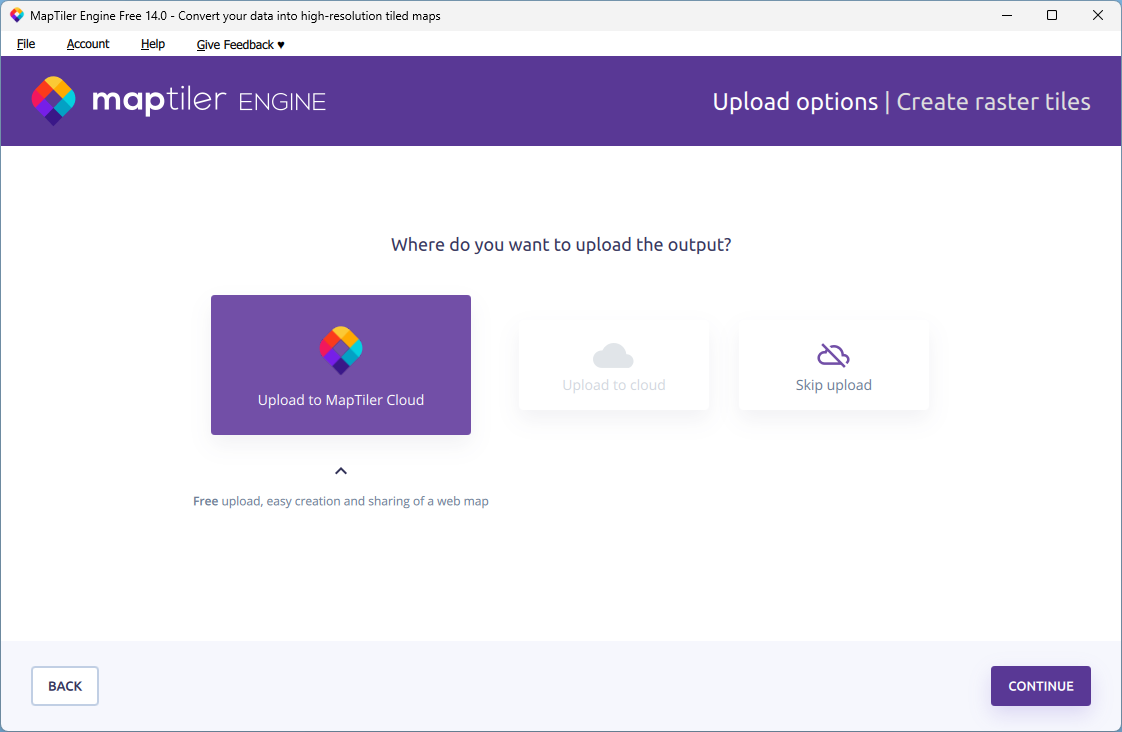
Task: Click the gray cloud icon
Action: pyautogui.click(x=613, y=356)
